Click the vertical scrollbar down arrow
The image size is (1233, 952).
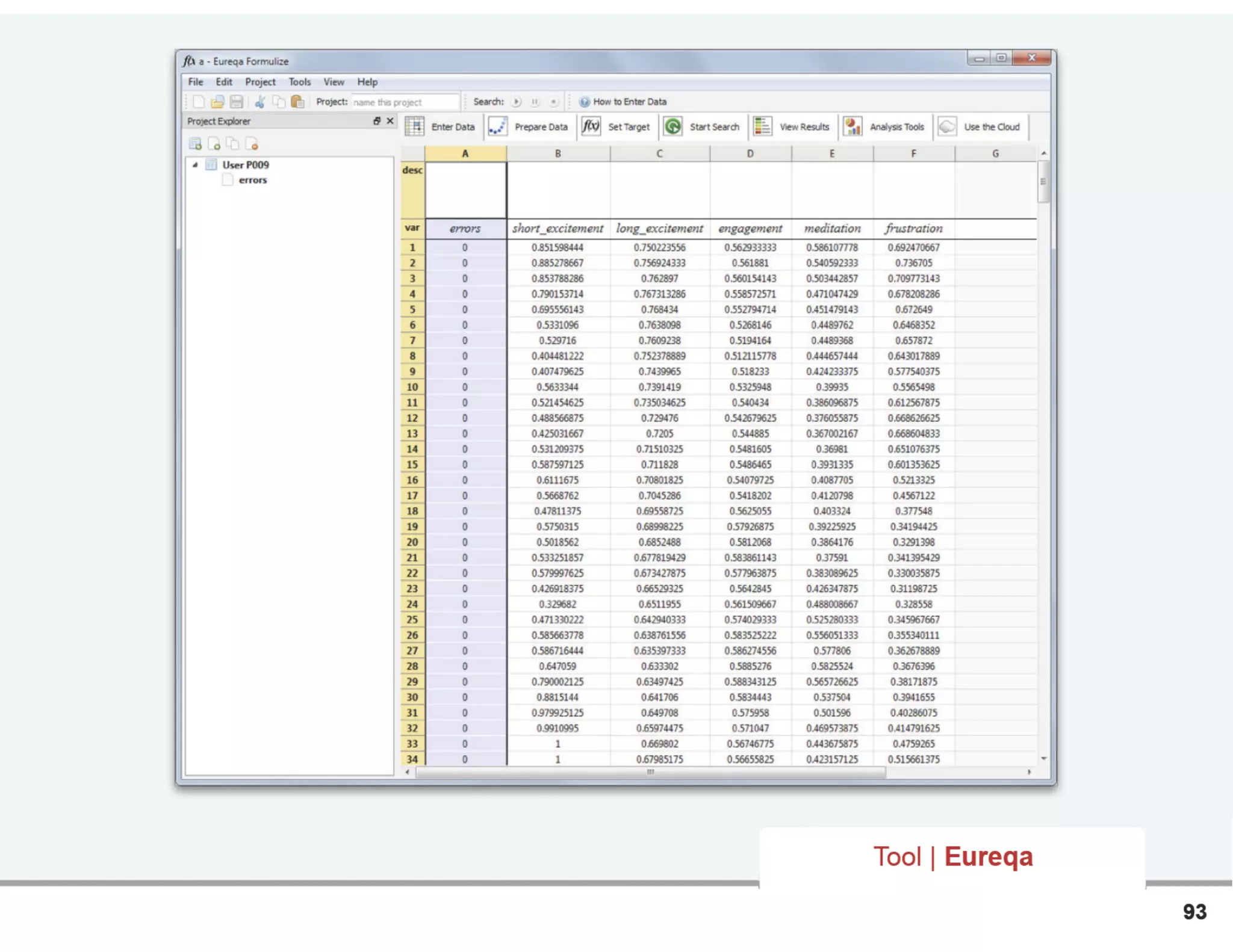(x=1043, y=759)
